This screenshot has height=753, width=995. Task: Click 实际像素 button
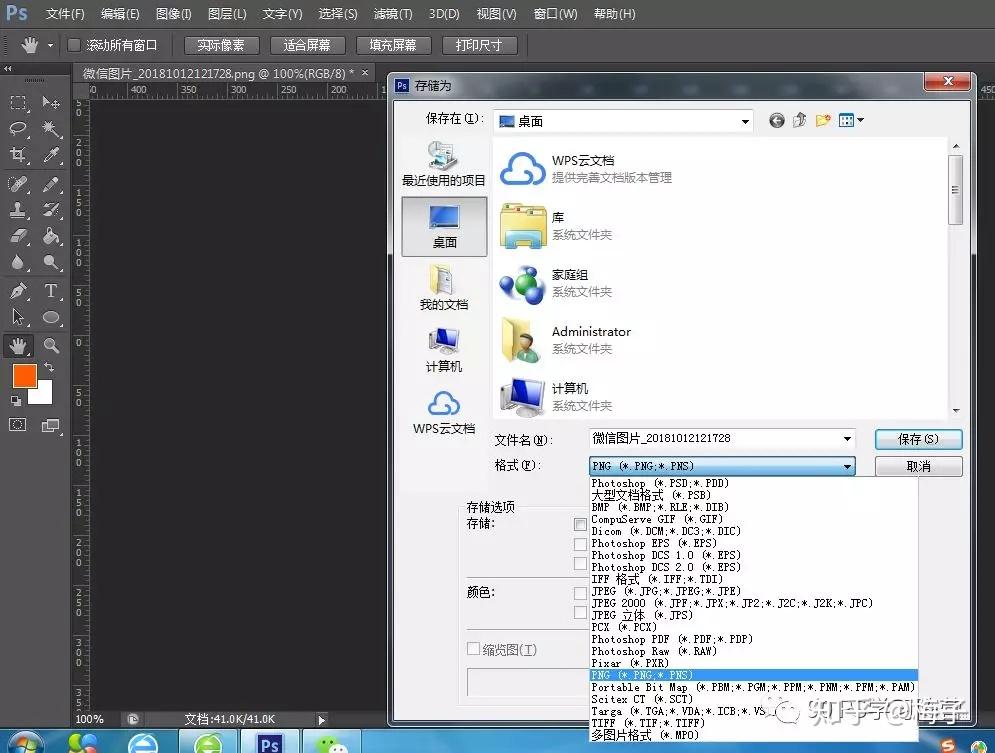221,45
